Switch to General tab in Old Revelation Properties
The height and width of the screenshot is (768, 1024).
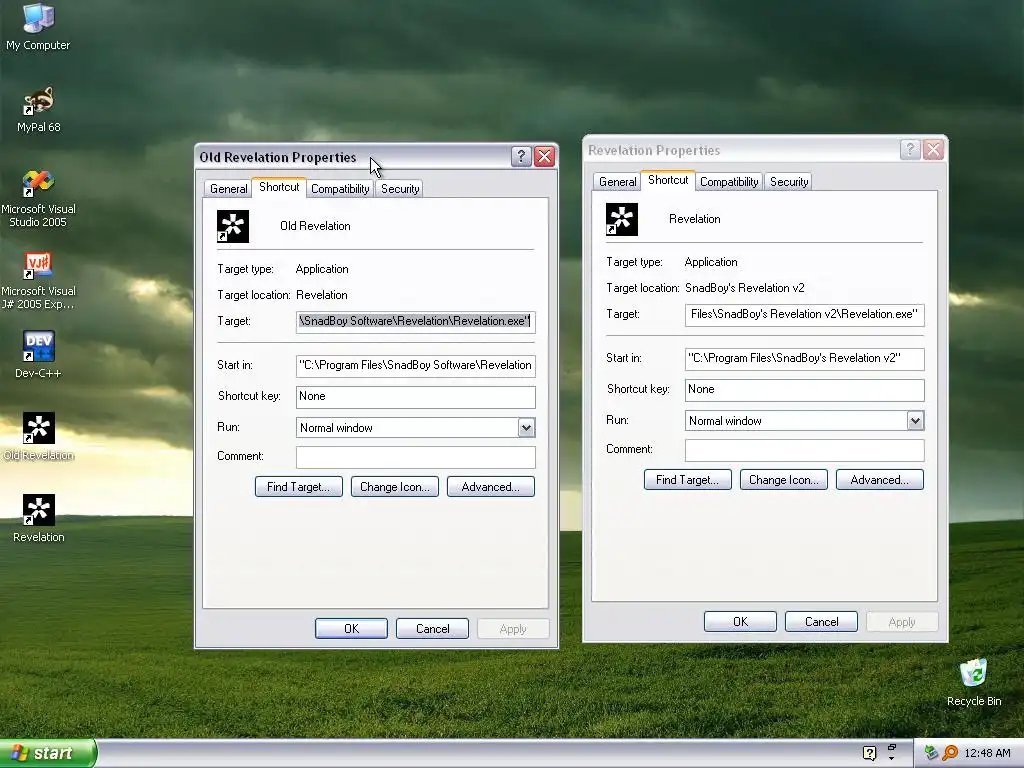(228, 189)
